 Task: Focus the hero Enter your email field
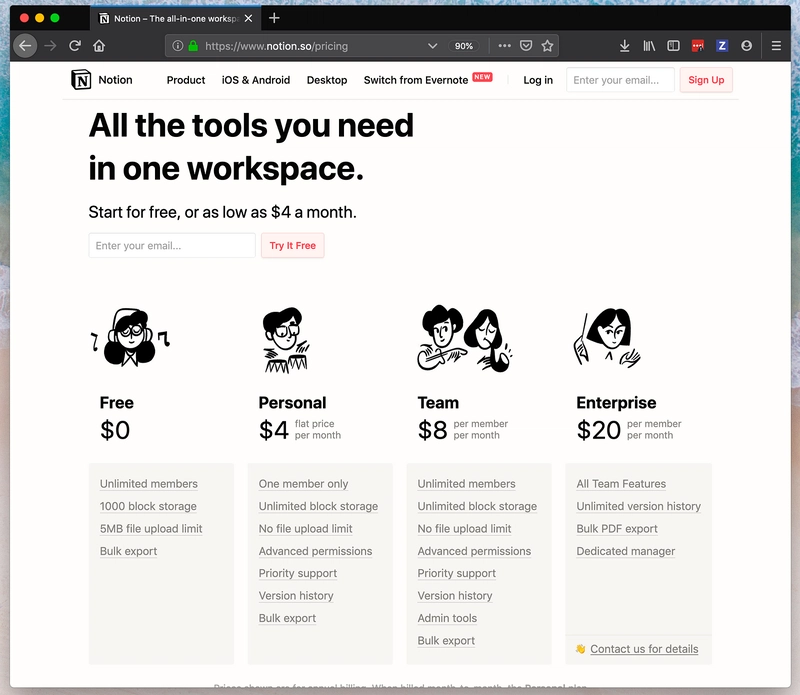coord(172,245)
